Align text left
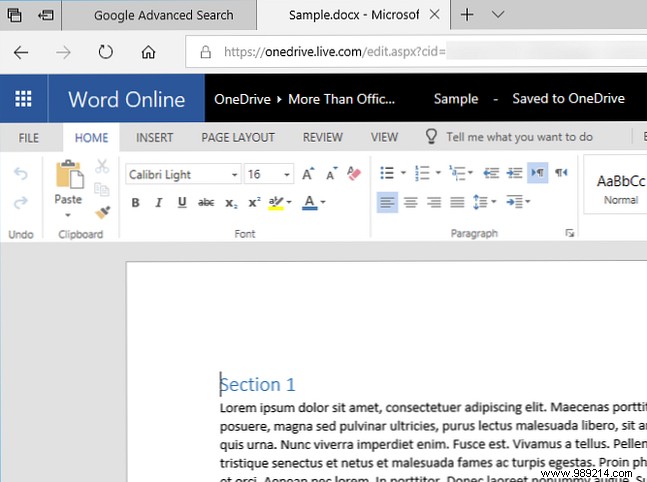 (x=387, y=202)
